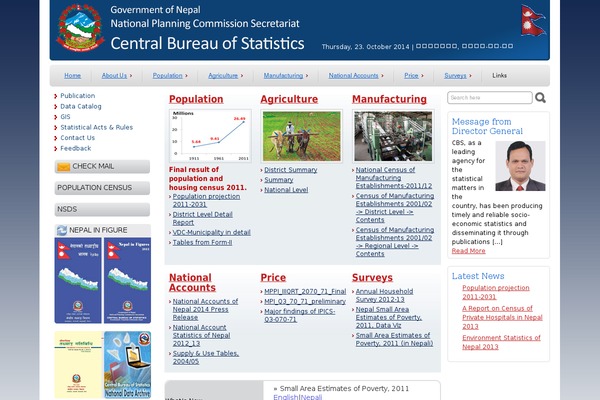Expand the arrow beside Surveys in navbar
The image size is (600, 400).
coord(470,76)
